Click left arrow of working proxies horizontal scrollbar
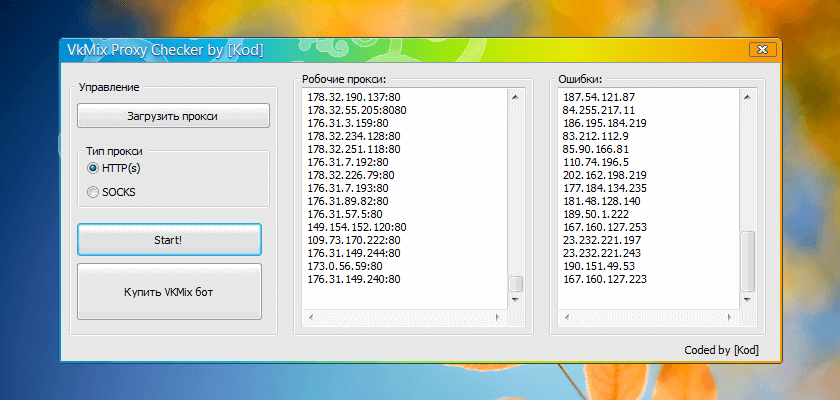Viewport: 840px width, 400px height. [x=310, y=318]
